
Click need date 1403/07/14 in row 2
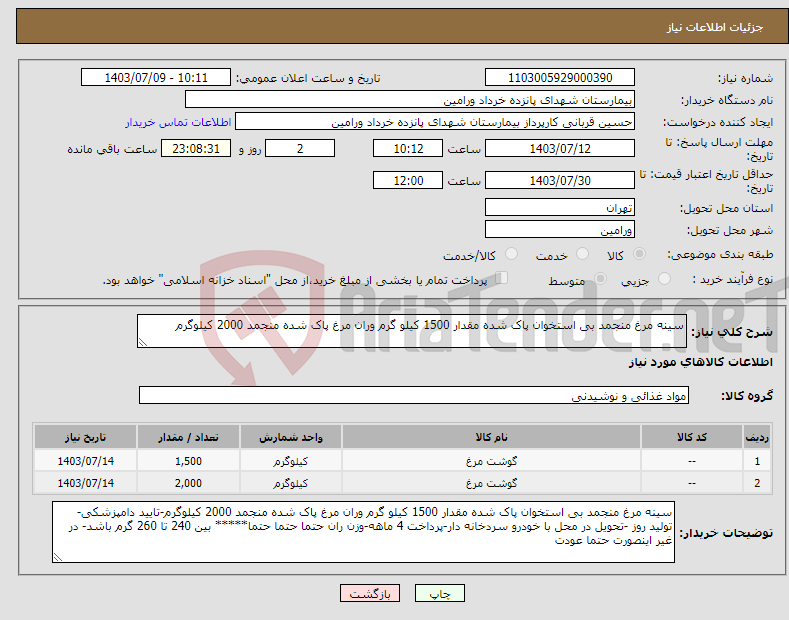[86, 483]
